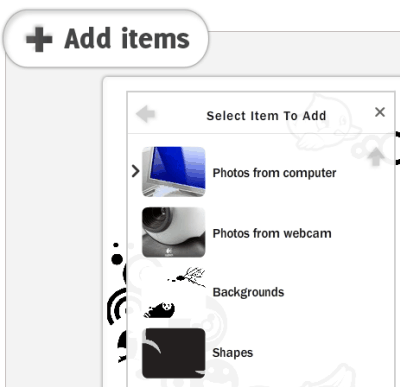Viewport: 400px width, 387px height.
Task: Click the faded up arrow icon
Action: coord(376,157)
